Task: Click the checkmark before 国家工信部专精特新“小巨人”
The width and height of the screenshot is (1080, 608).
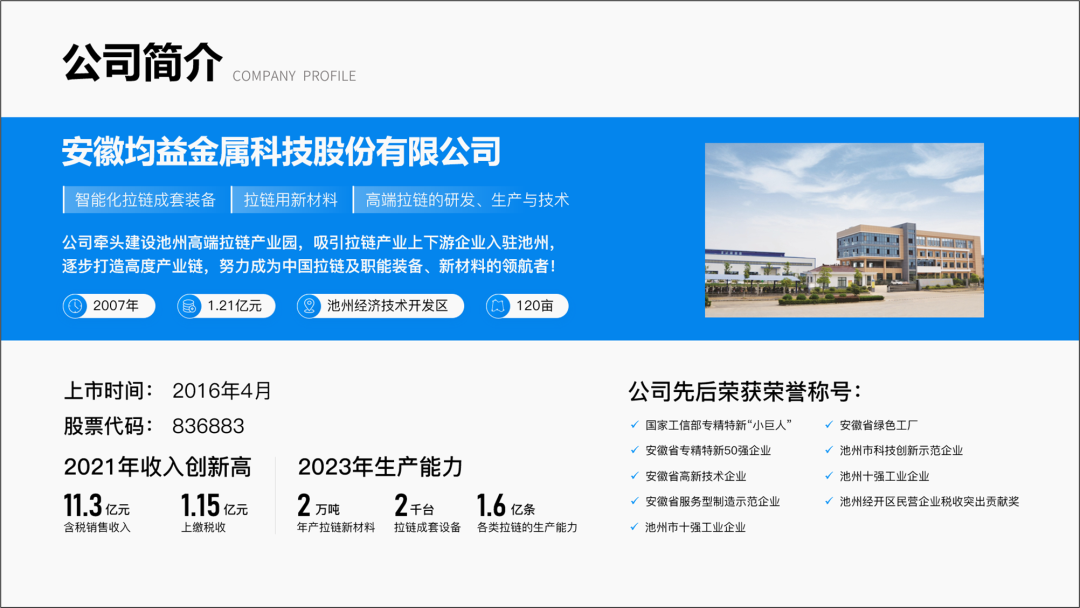Action: click(634, 425)
